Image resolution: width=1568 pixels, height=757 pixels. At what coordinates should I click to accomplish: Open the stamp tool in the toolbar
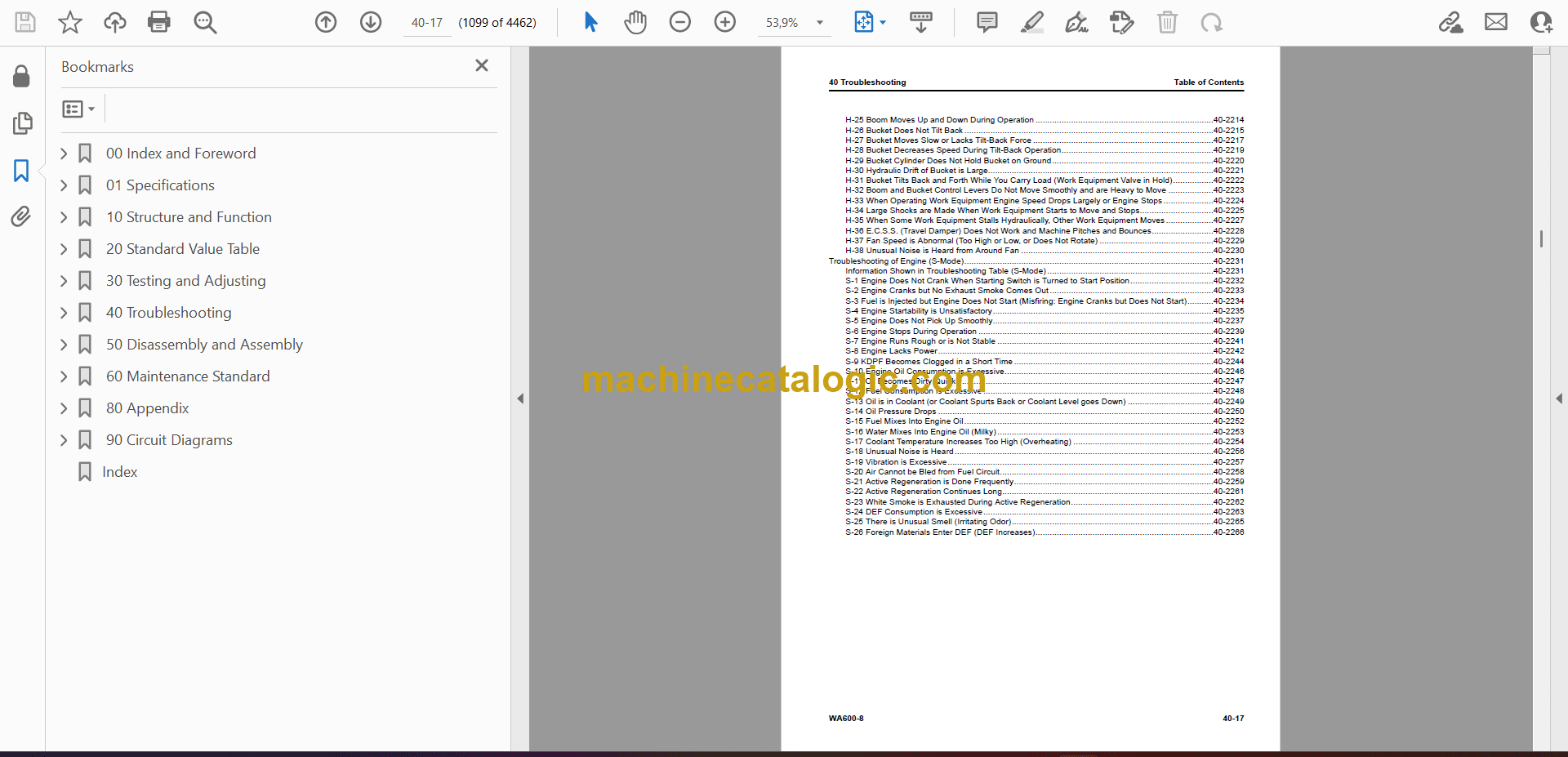pos(1122,22)
